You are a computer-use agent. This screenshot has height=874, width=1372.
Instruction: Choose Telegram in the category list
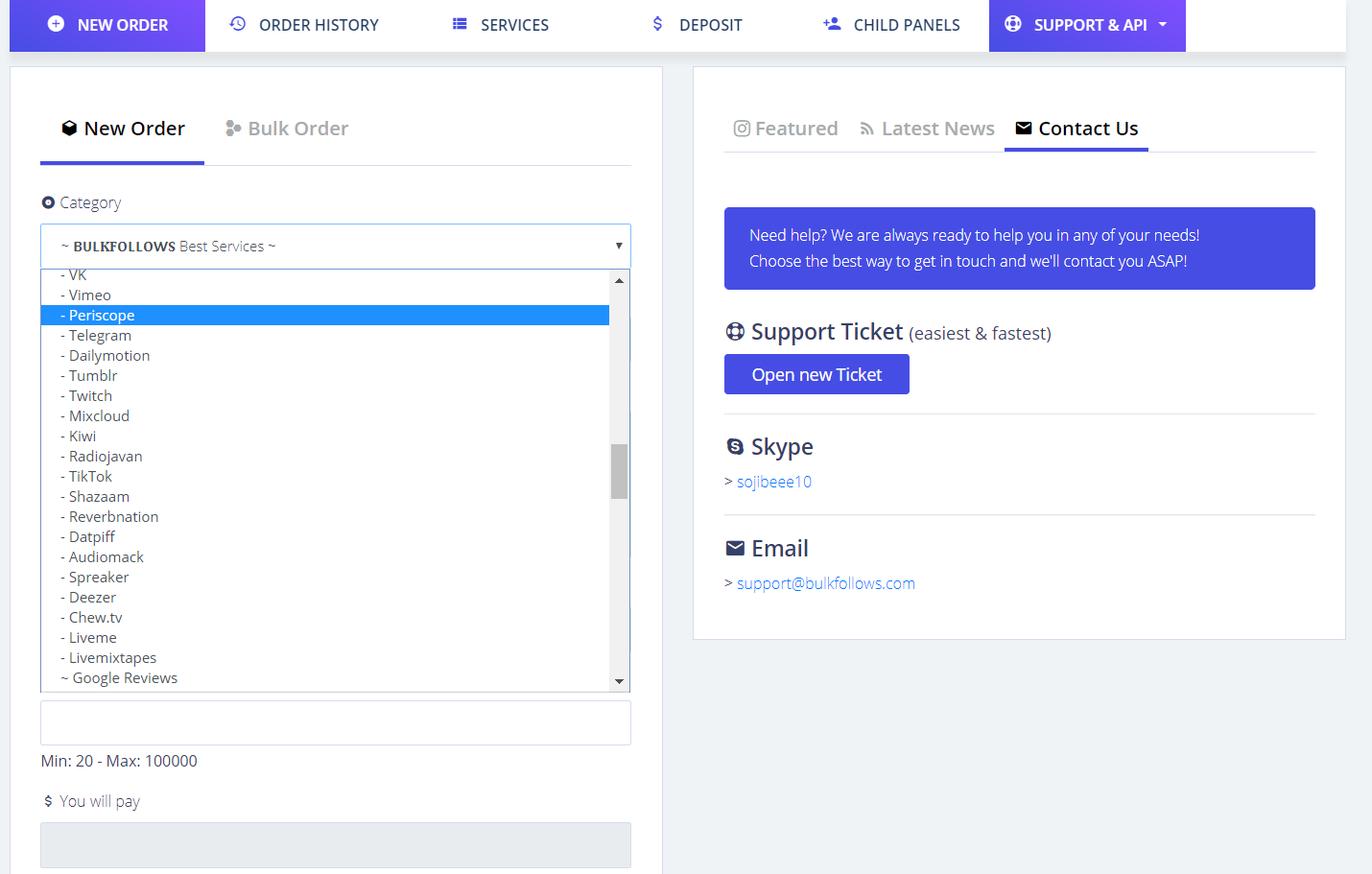[100, 336]
